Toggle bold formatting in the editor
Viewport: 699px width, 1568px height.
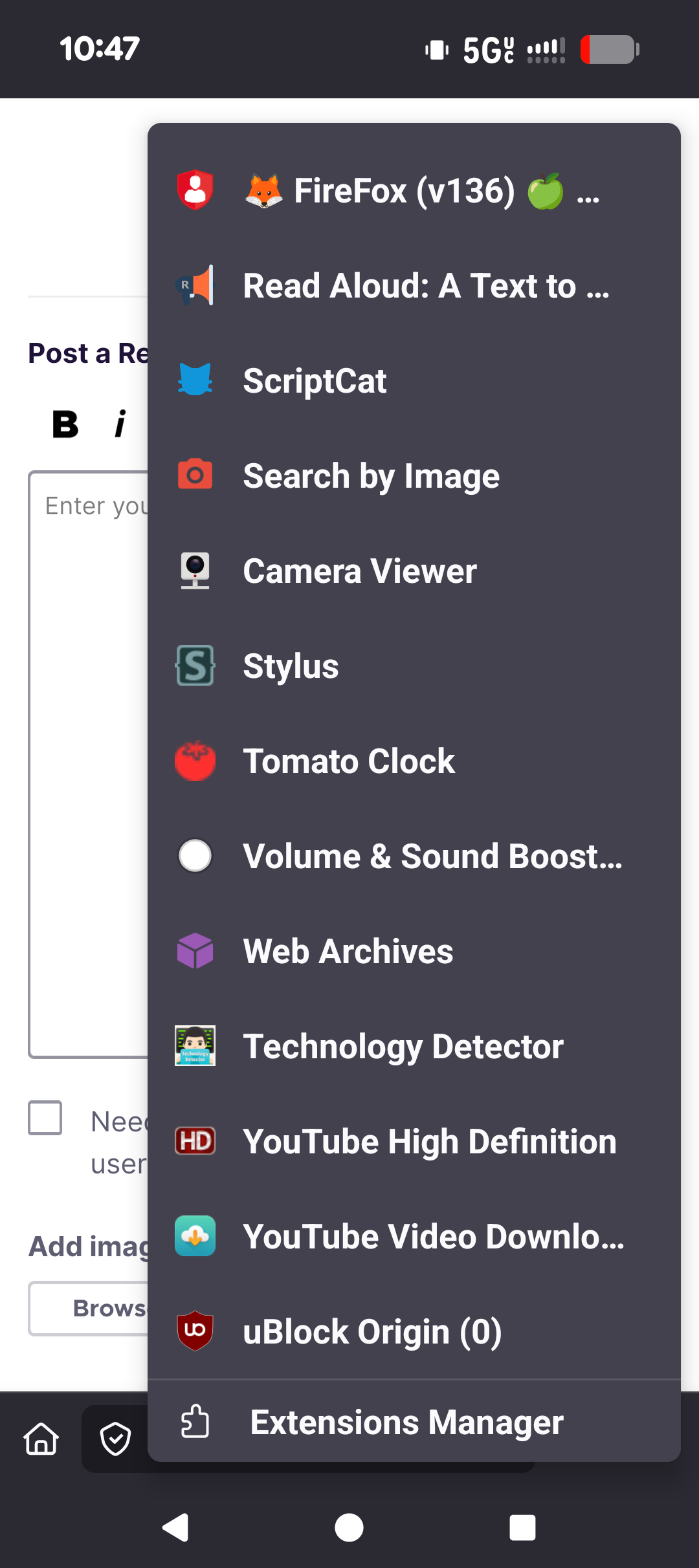point(65,424)
